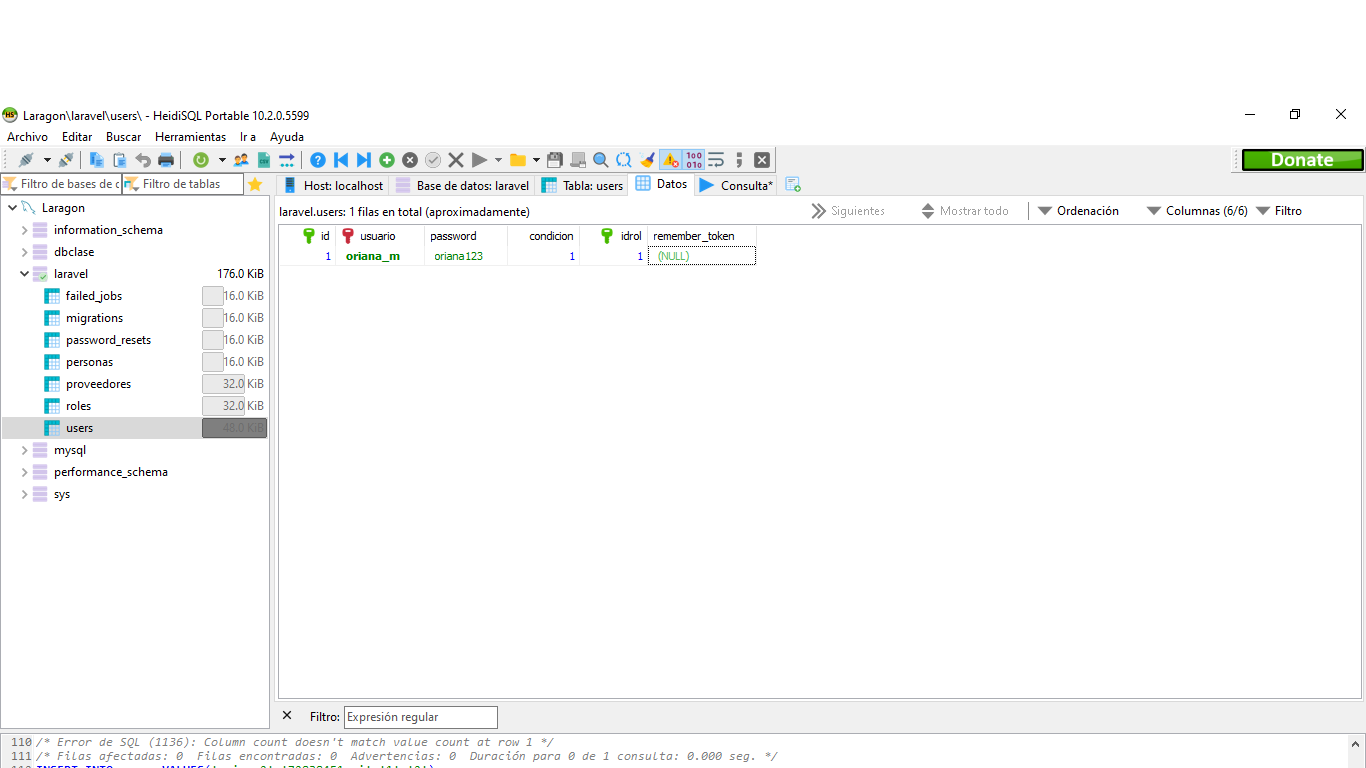Click the Filtro de tablas field

183,184
